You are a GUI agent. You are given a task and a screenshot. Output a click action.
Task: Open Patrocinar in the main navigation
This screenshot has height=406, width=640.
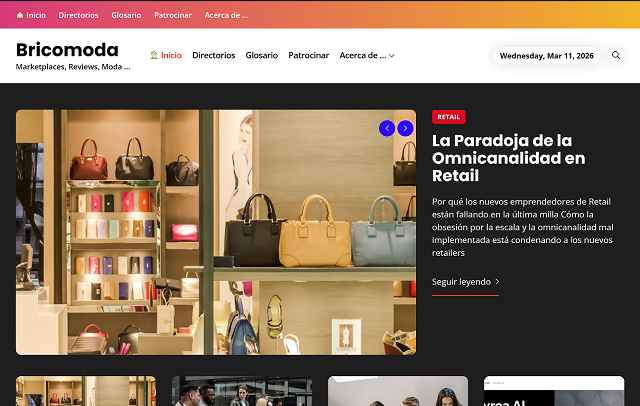(309, 55)
